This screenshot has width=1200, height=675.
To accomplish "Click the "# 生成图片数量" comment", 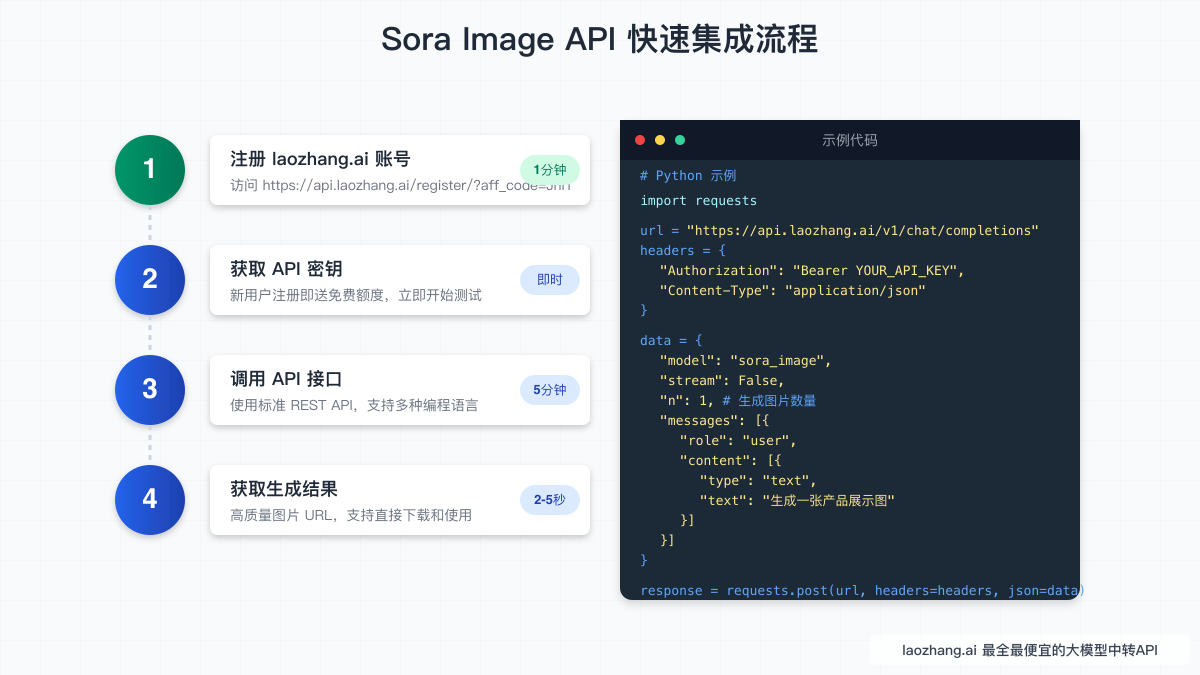I will click(x=769, y=400).
